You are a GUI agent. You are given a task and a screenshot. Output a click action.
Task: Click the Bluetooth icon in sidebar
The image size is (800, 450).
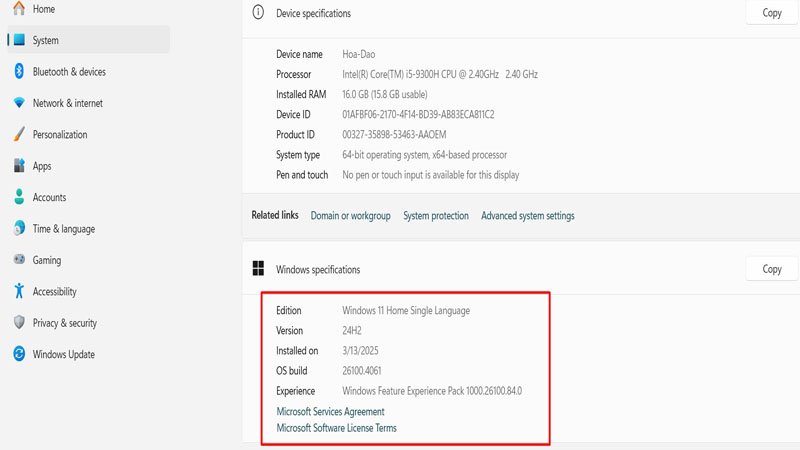pyautogui.click(x=19, y=71)
